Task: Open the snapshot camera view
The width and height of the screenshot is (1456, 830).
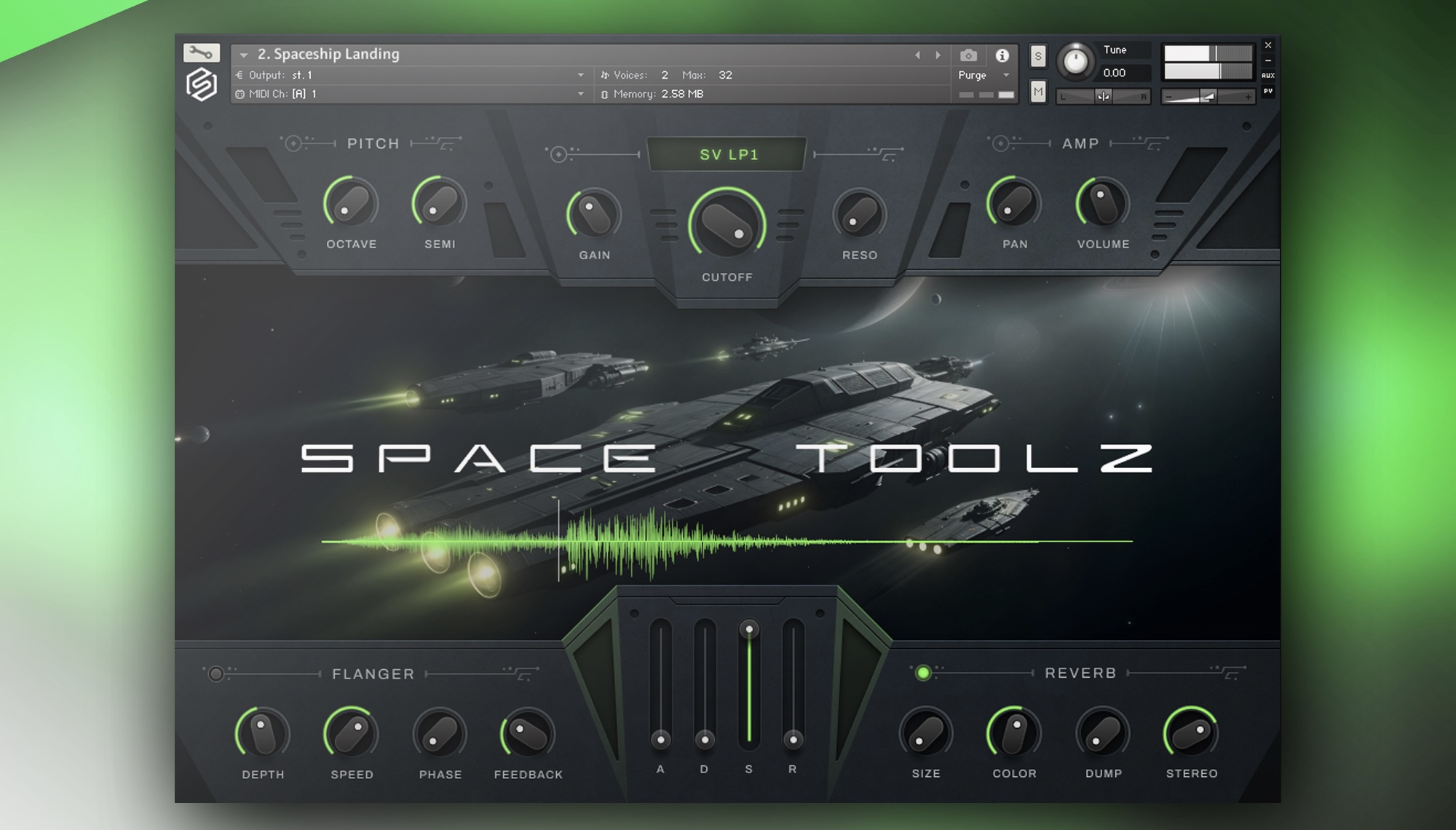Action: 968,55
